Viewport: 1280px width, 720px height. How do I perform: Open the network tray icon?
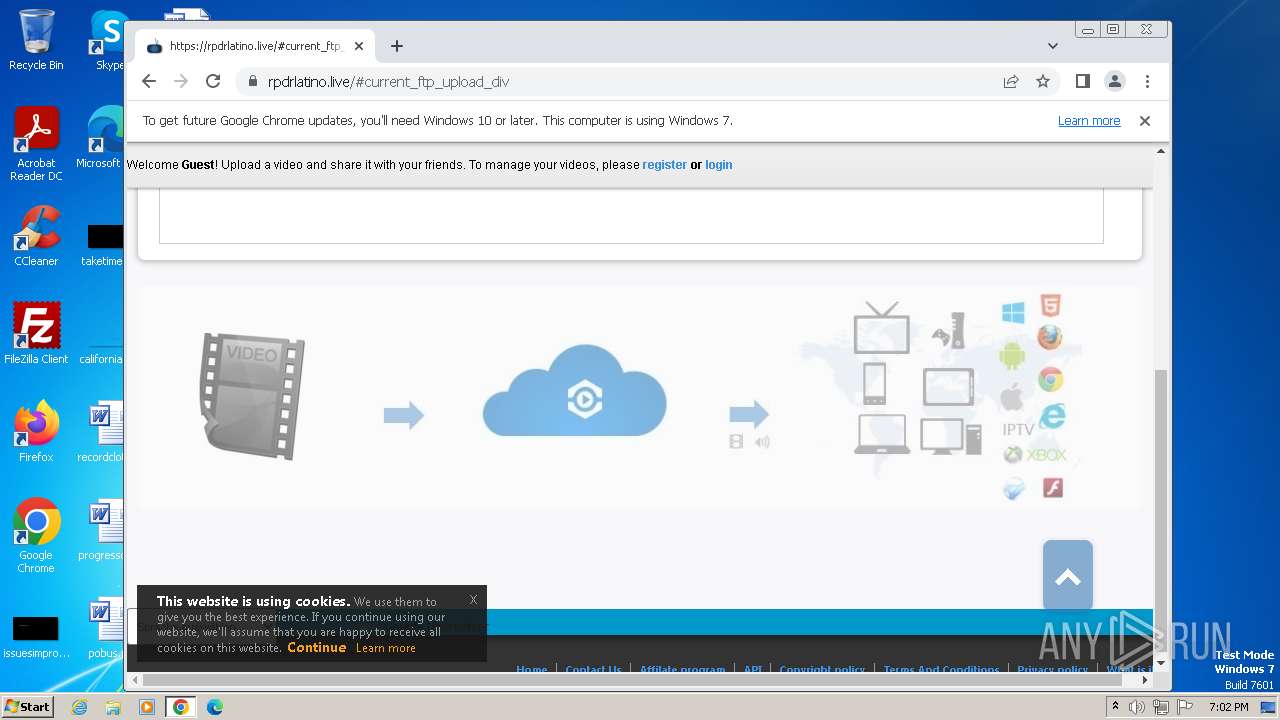pos(1160,707)
